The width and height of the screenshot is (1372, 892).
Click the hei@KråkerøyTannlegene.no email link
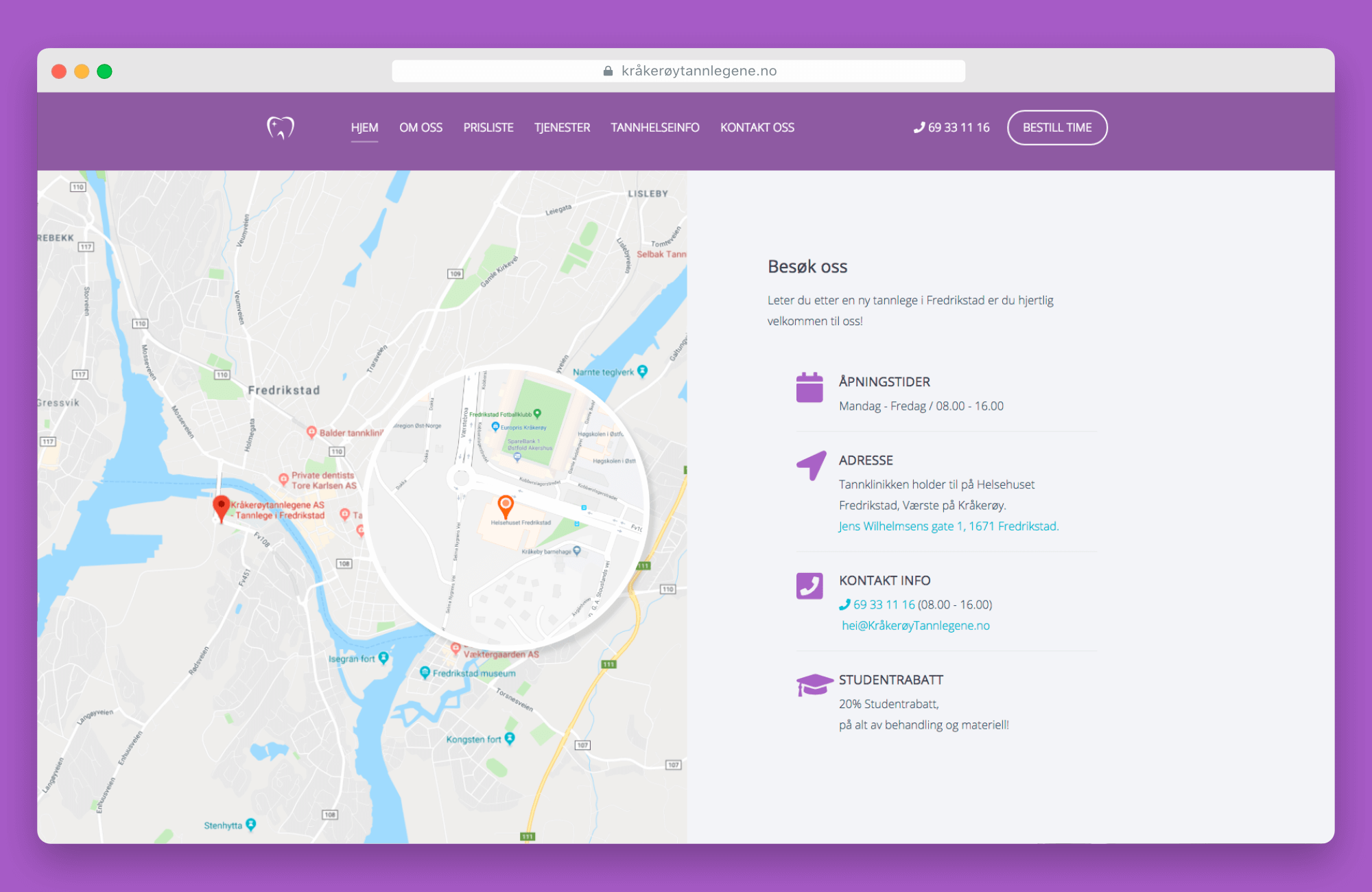click(x=916, y=626)
